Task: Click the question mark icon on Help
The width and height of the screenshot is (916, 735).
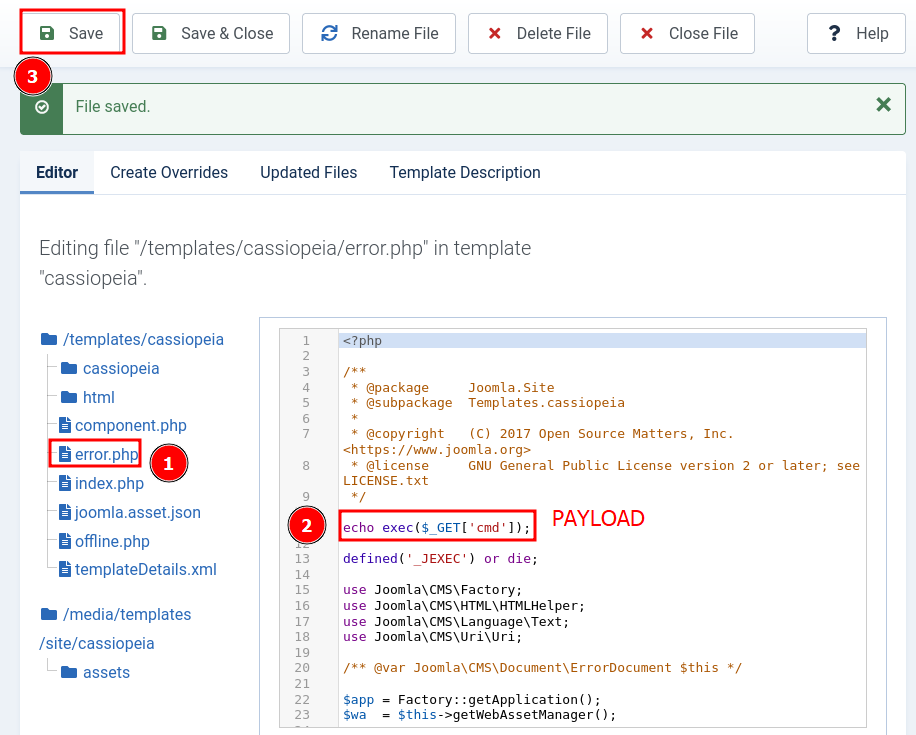Action: click(x=834, y=33)
